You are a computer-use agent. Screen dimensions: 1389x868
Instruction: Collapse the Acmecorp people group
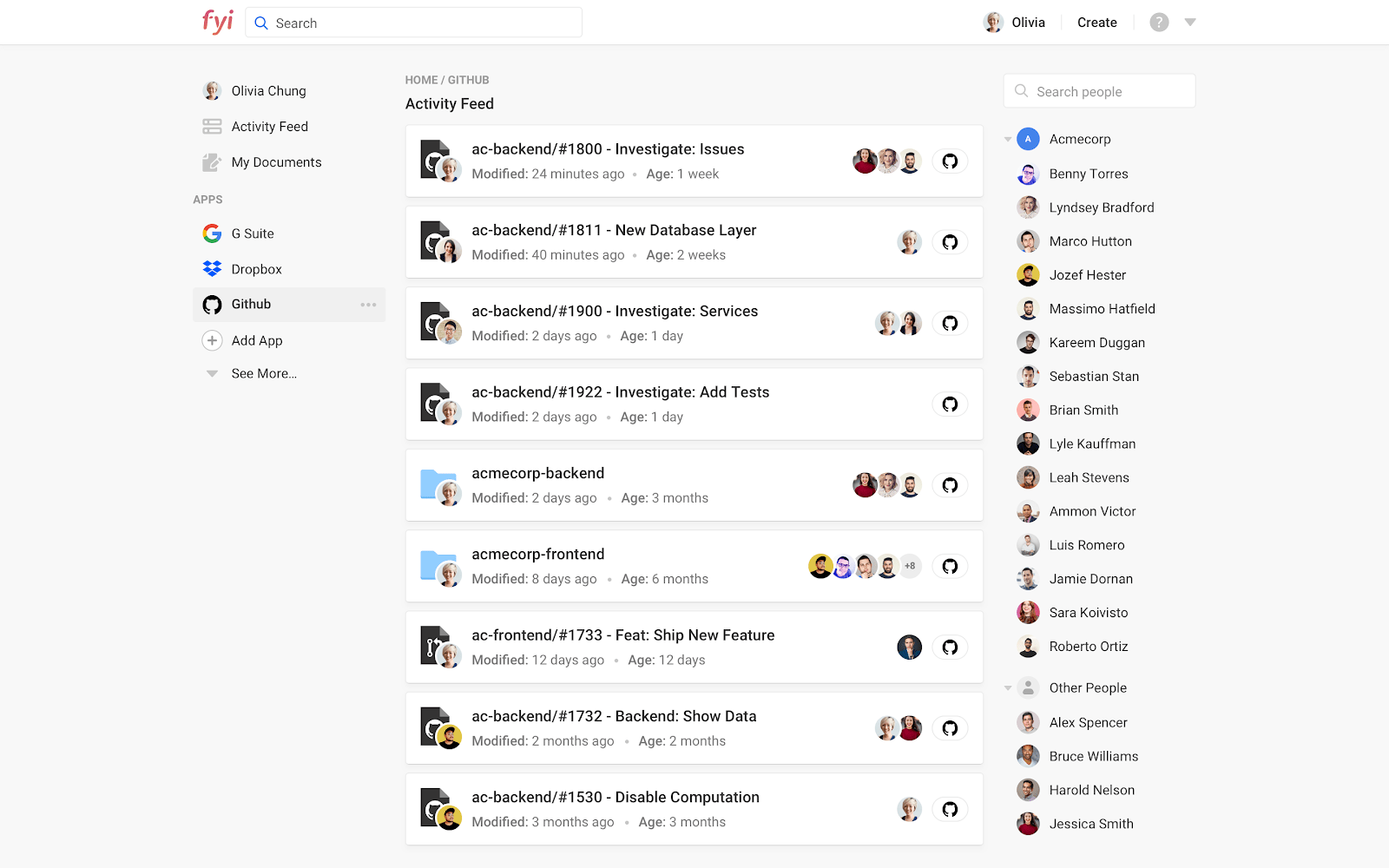pyautogui.click(x=1008, y=139)
